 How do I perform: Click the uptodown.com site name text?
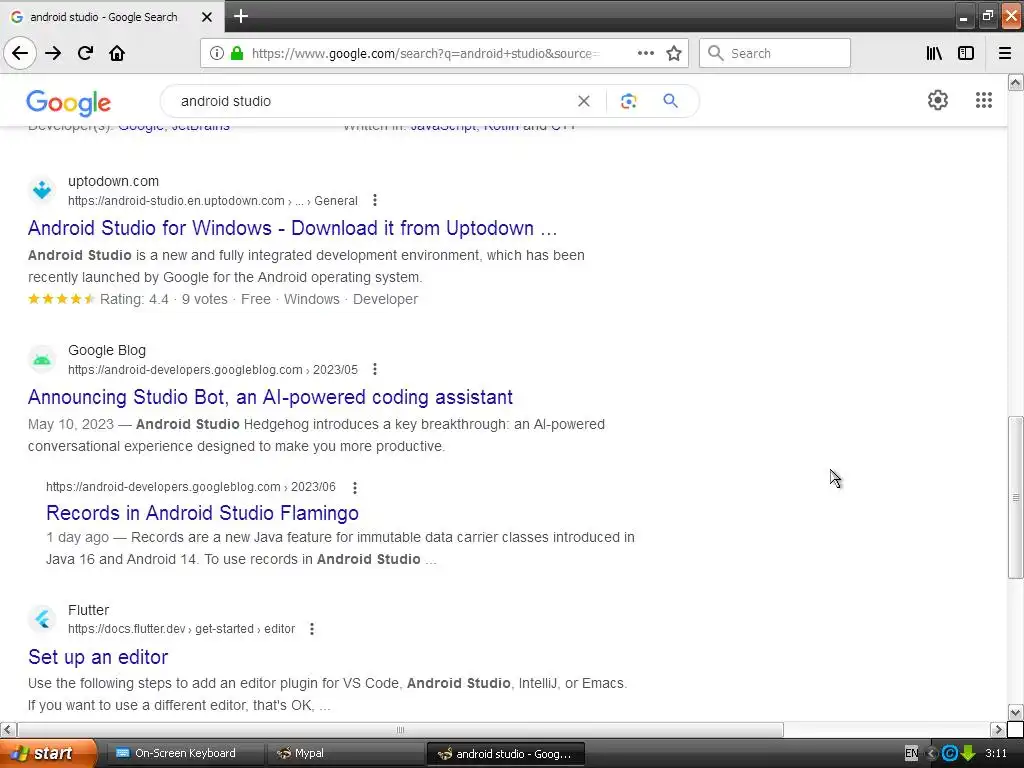pyautogui.click(x=114, y=181)
